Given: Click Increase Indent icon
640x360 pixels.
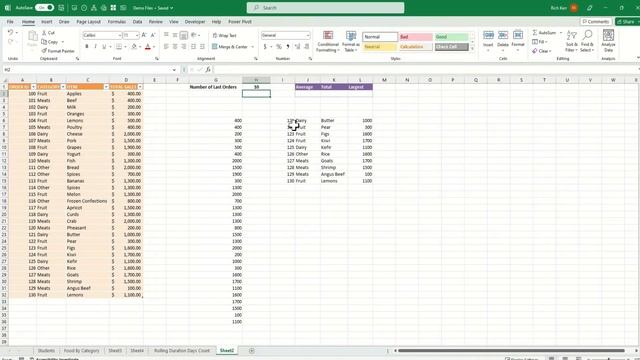Looking at the screenshot, I should click(x=202, y=47).
